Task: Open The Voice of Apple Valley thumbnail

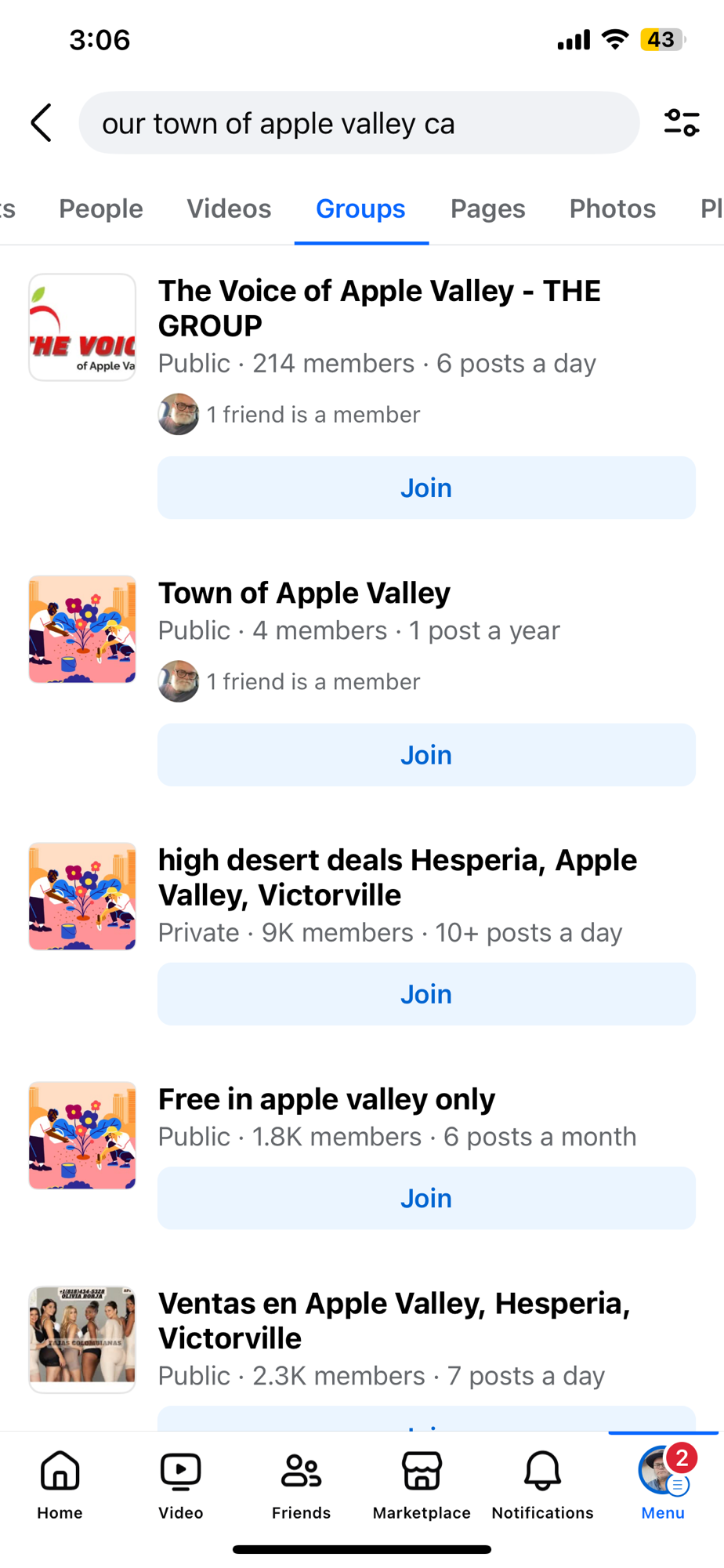Action: [82, 327]
